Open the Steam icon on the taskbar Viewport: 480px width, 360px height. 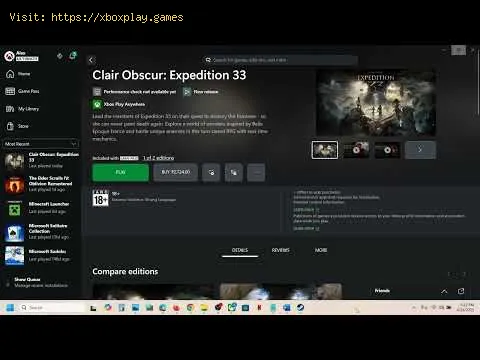(x=300, y=308)
